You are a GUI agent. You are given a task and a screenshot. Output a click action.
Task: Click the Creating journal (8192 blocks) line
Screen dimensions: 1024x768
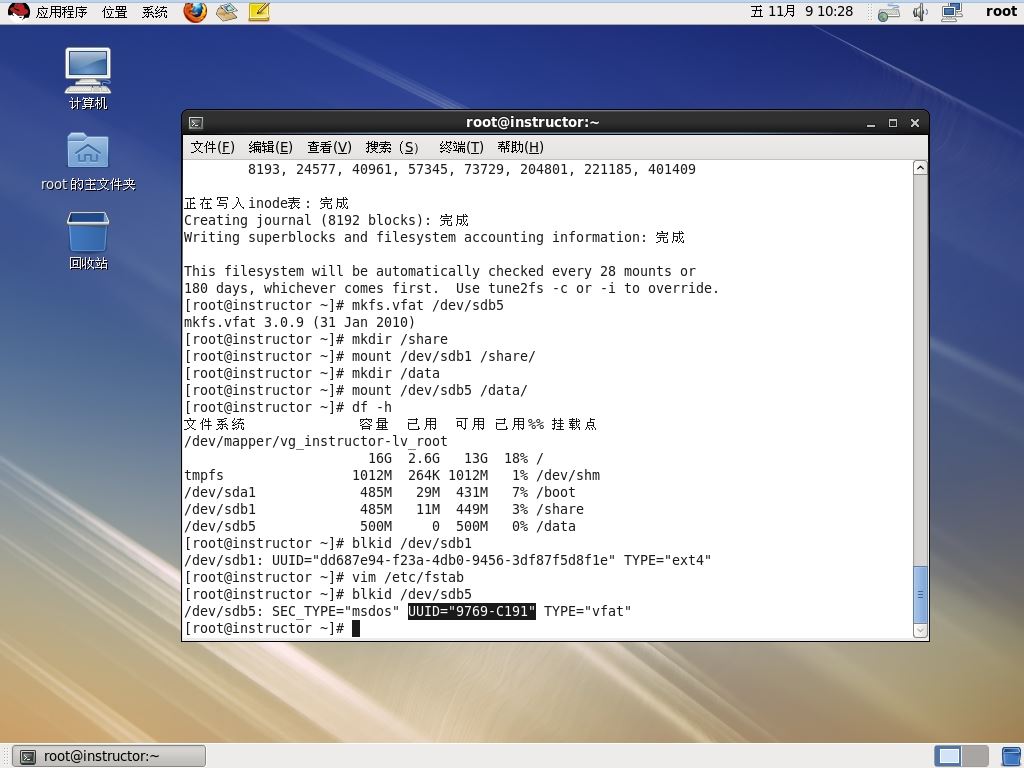[326, 220]
